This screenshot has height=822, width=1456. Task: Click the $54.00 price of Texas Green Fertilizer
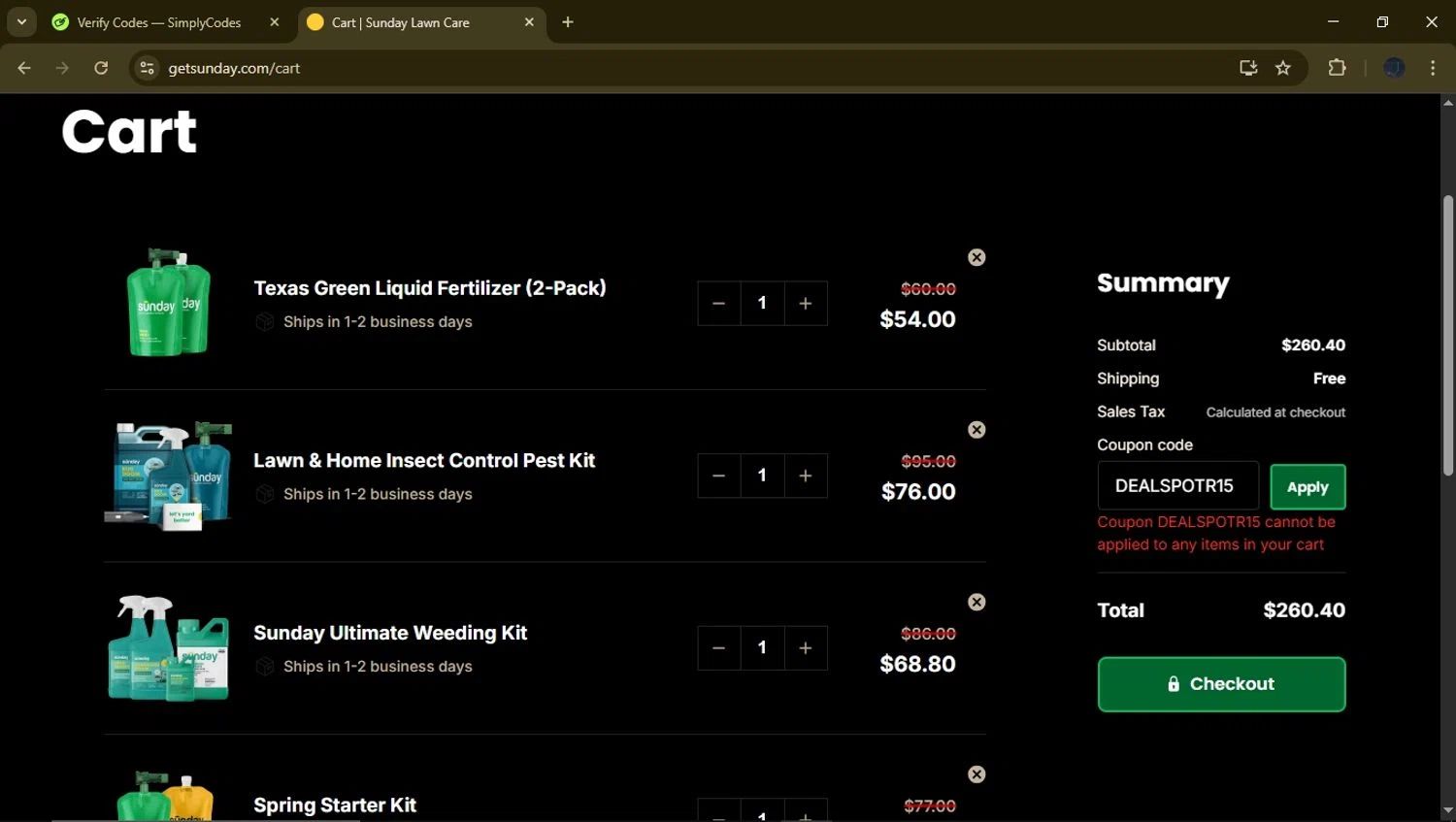click(917, 319)
